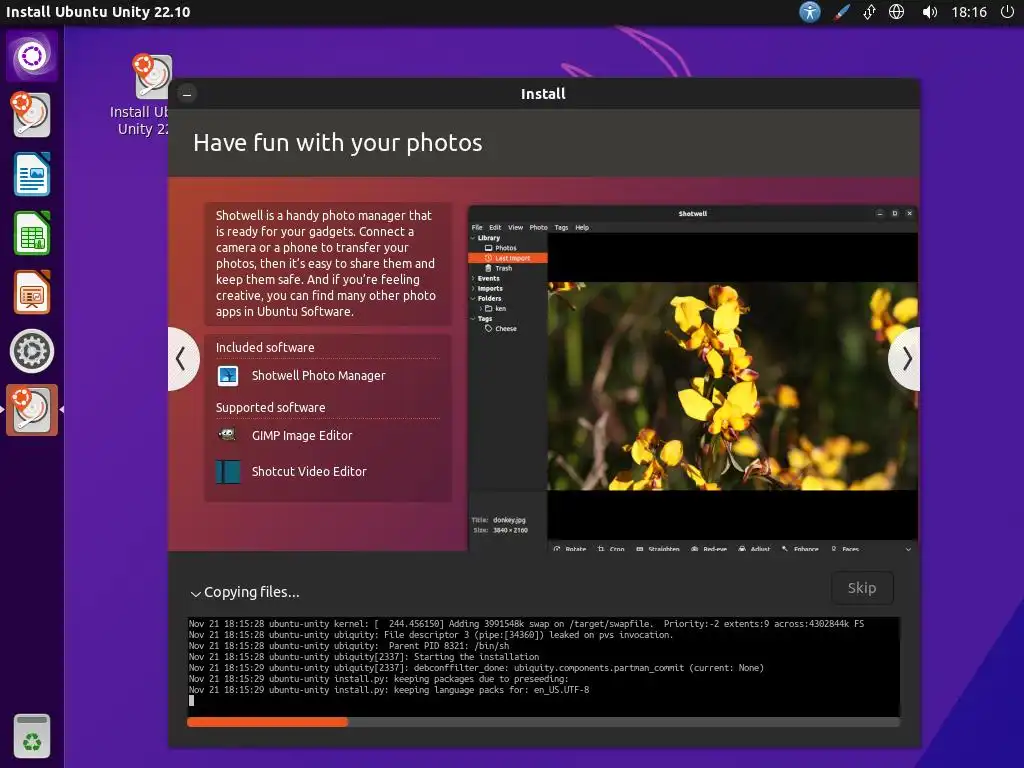The image size is (1024, 768).
Task: Skip the current installation step
Action: coord(862,588)
